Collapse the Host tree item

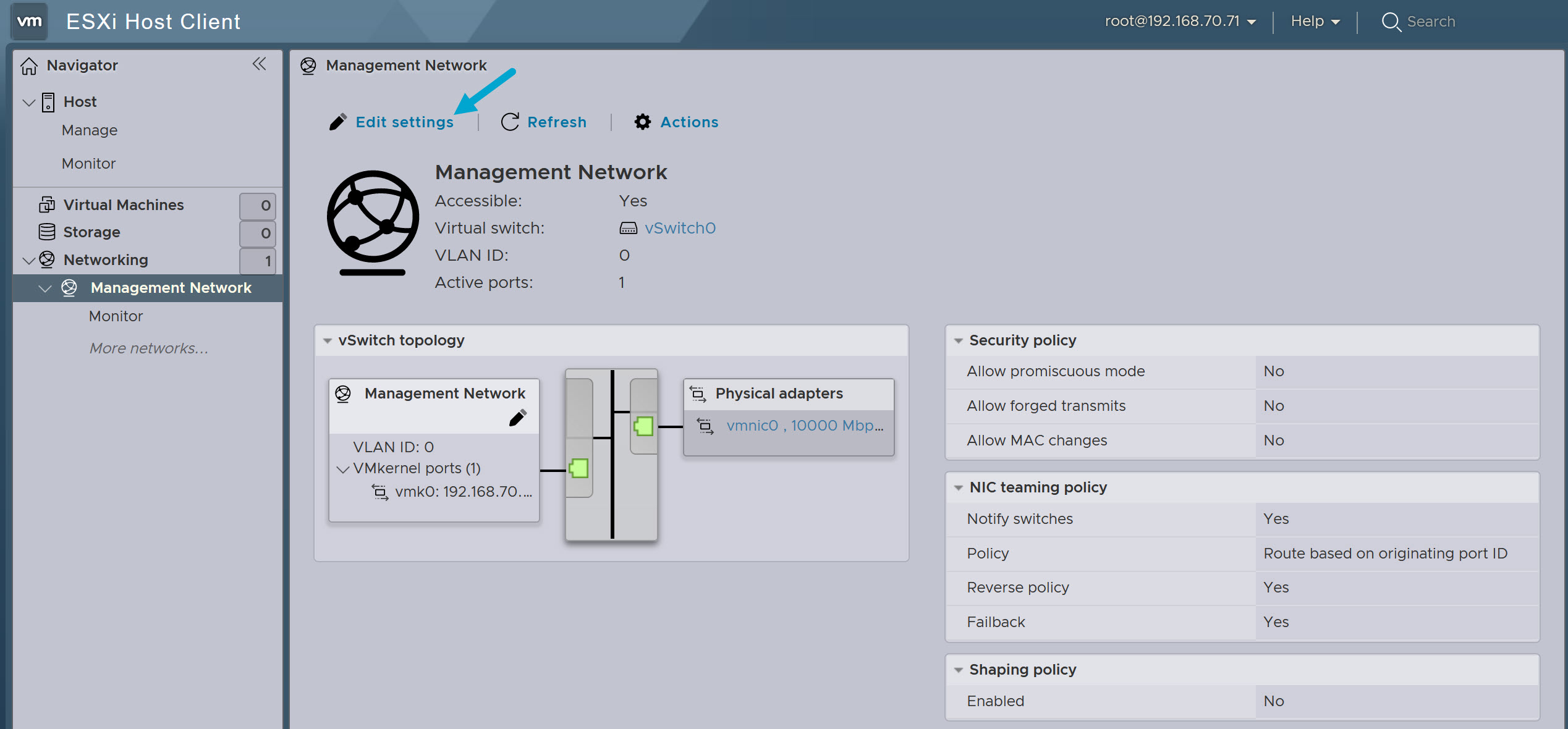tap(28, 102)
